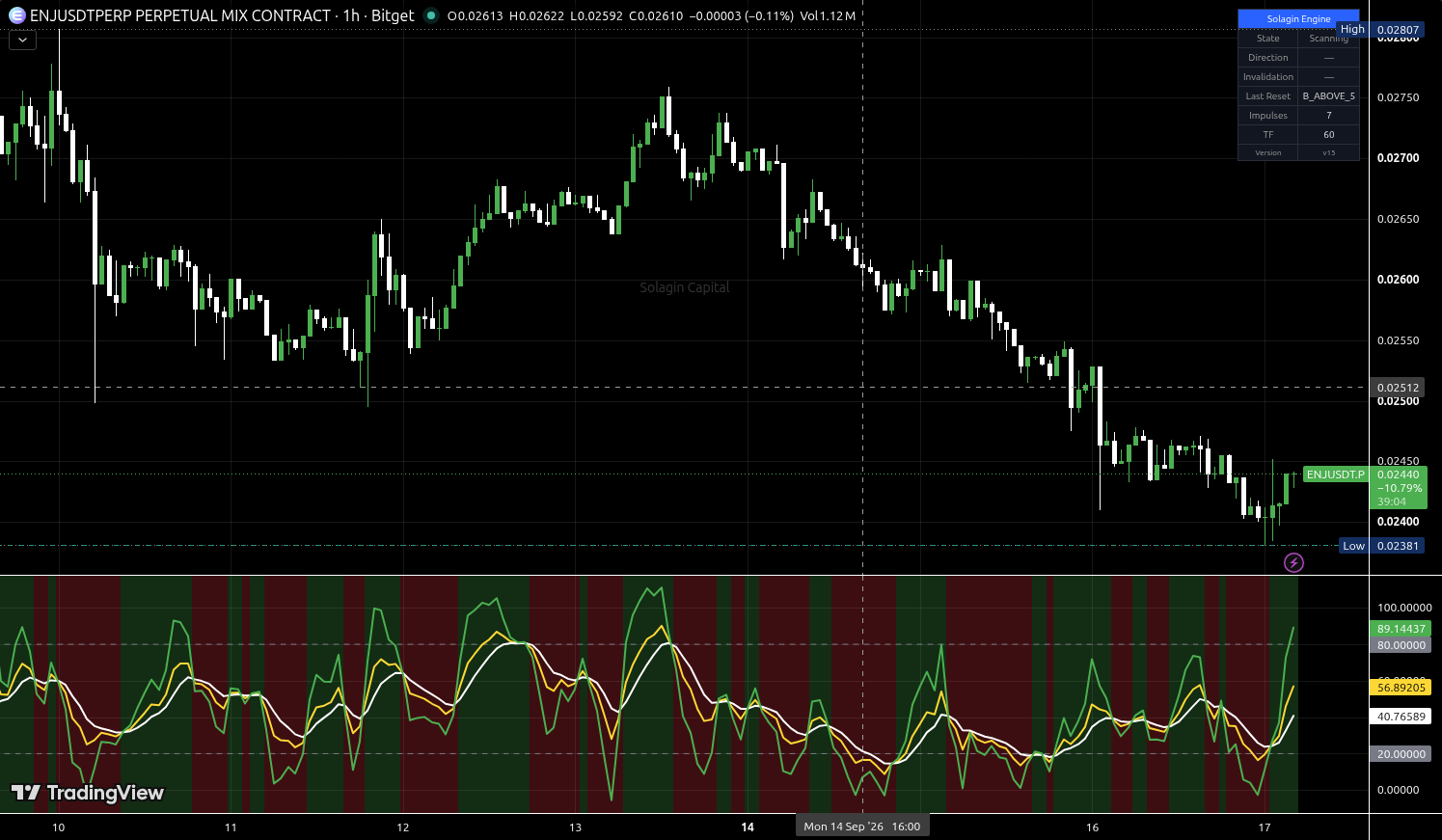Click the 20.00000 level label

1401,754
